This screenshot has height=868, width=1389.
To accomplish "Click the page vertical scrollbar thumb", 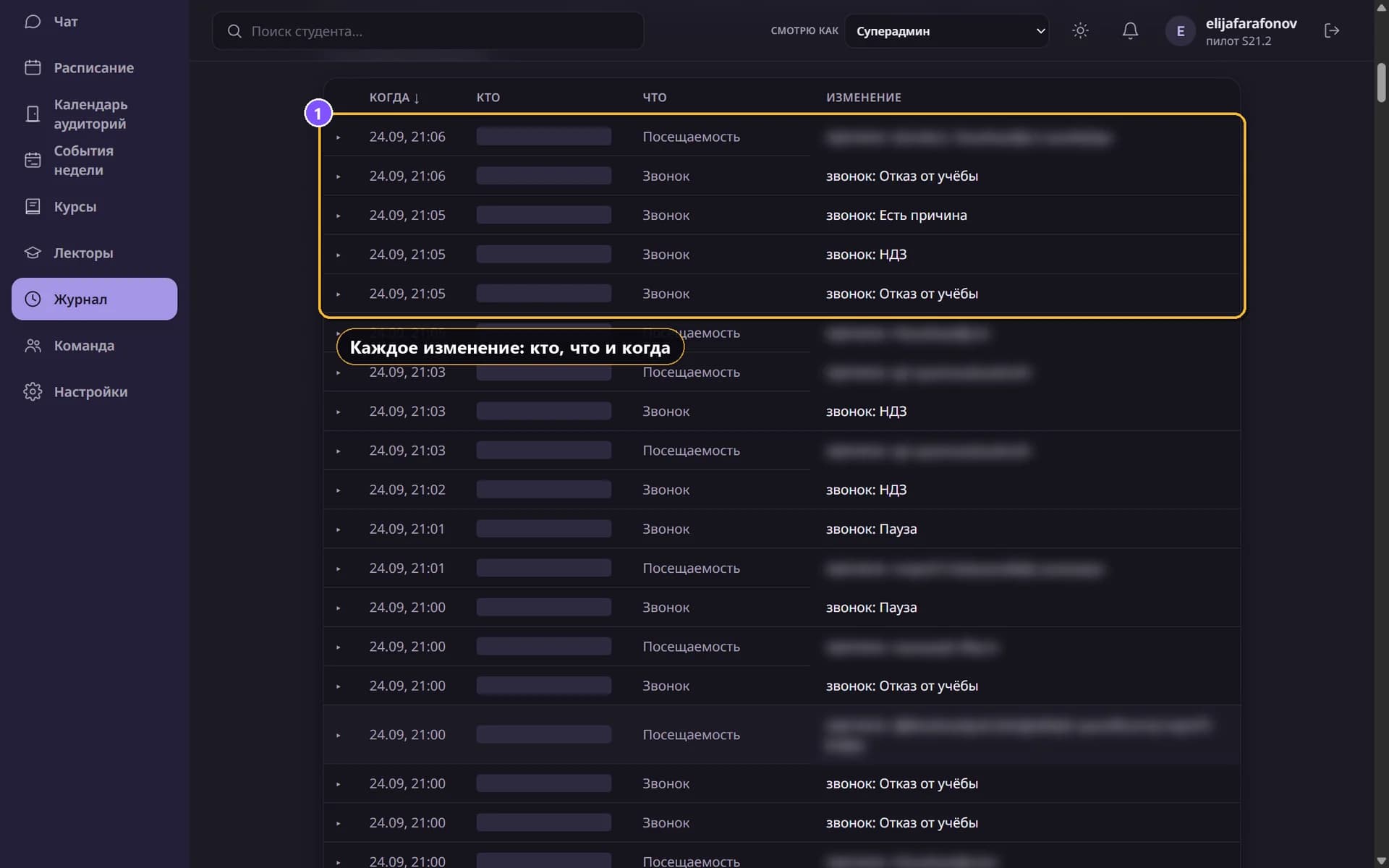I will coord(1381,82).
